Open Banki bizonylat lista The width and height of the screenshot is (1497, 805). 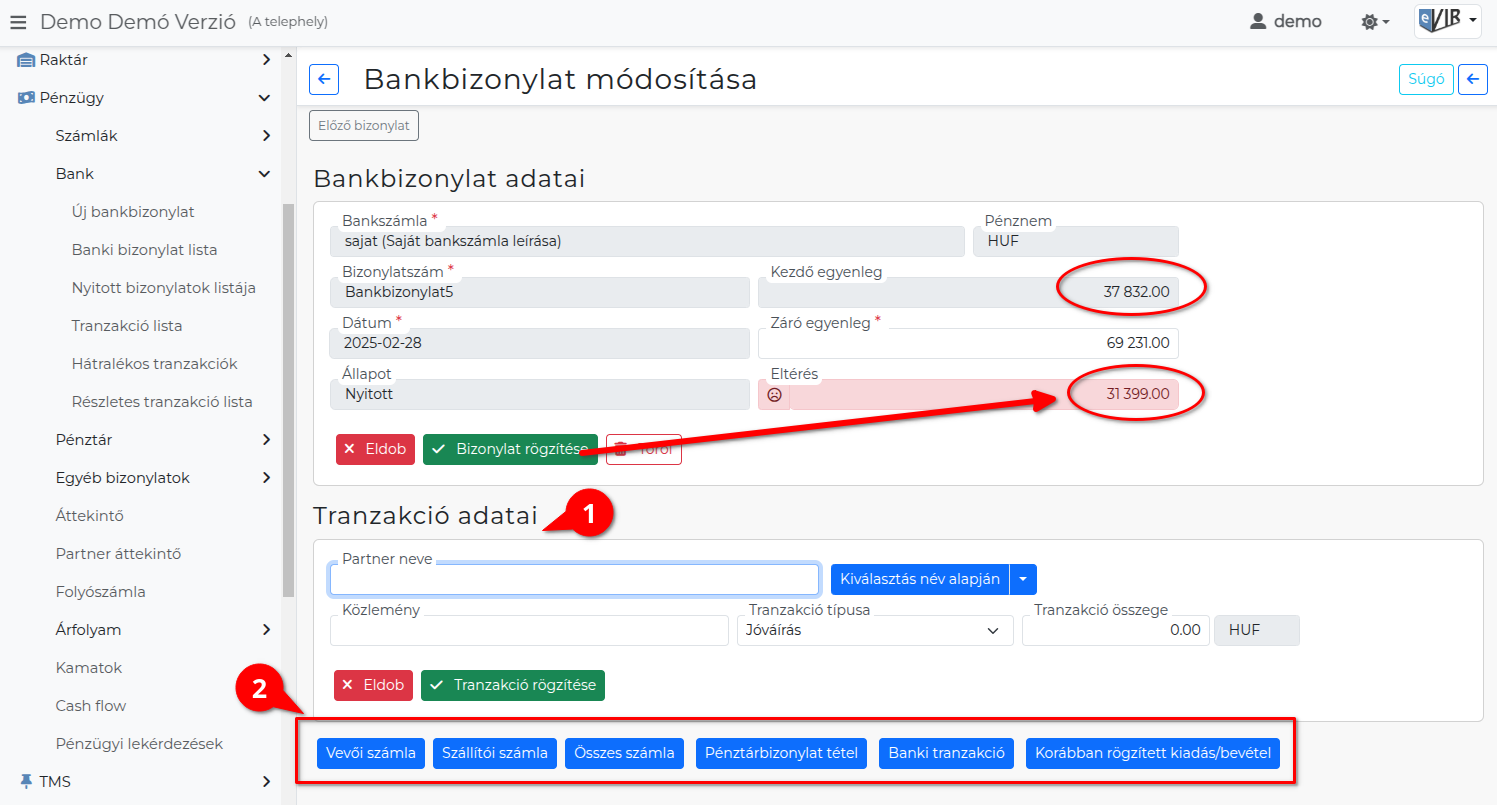144,250
